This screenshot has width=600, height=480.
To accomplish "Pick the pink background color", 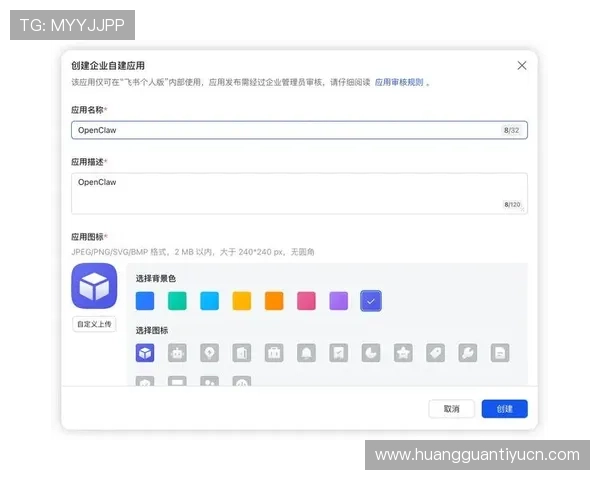I will tap(307, 301).
